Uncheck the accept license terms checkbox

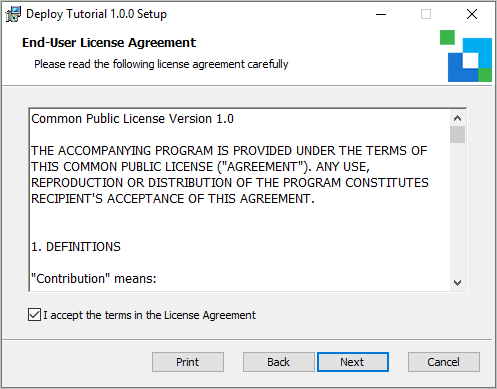[34, 315]
